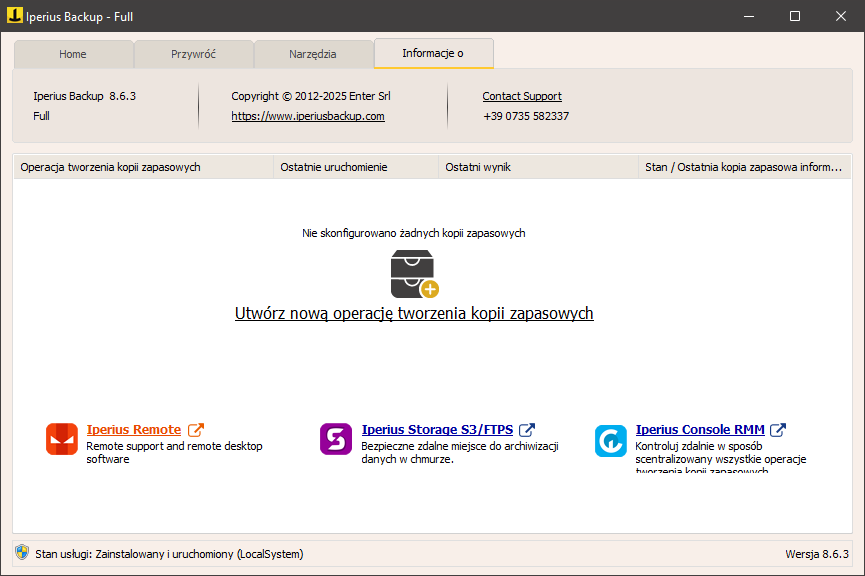Click the 'Bezpieczne zdalne miejsce do archiwizacji' description
Image resolution: width=865 pixels, height=576 pixels.
point(460,452)
